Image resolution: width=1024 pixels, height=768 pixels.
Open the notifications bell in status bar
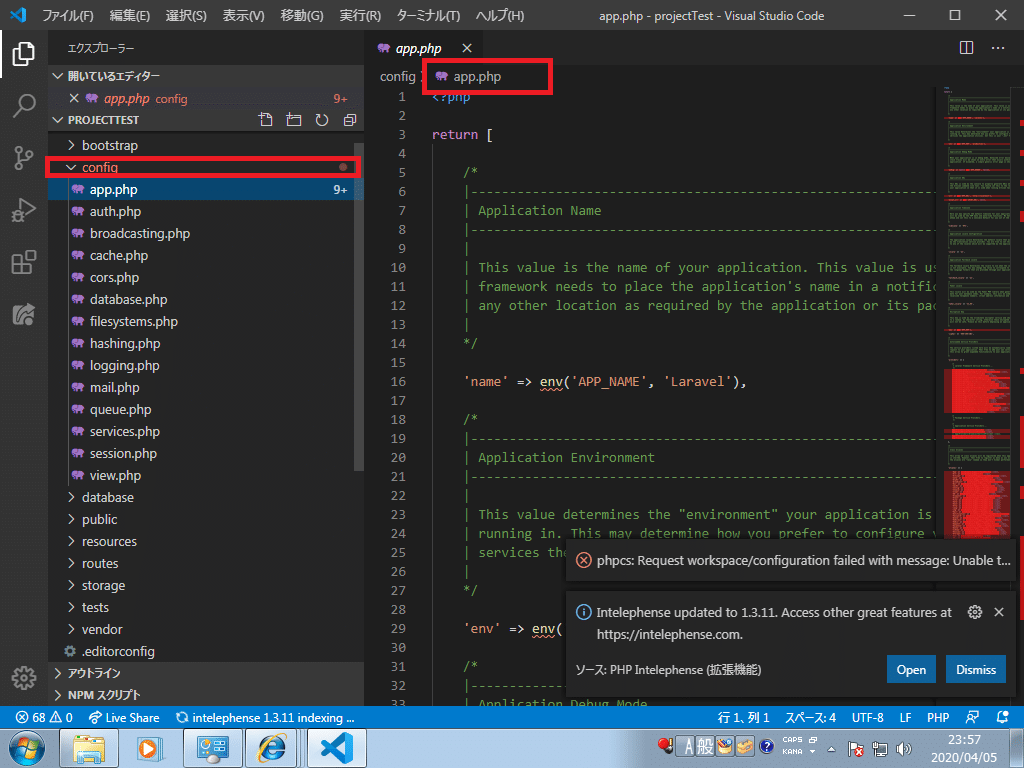[1003, 718]
